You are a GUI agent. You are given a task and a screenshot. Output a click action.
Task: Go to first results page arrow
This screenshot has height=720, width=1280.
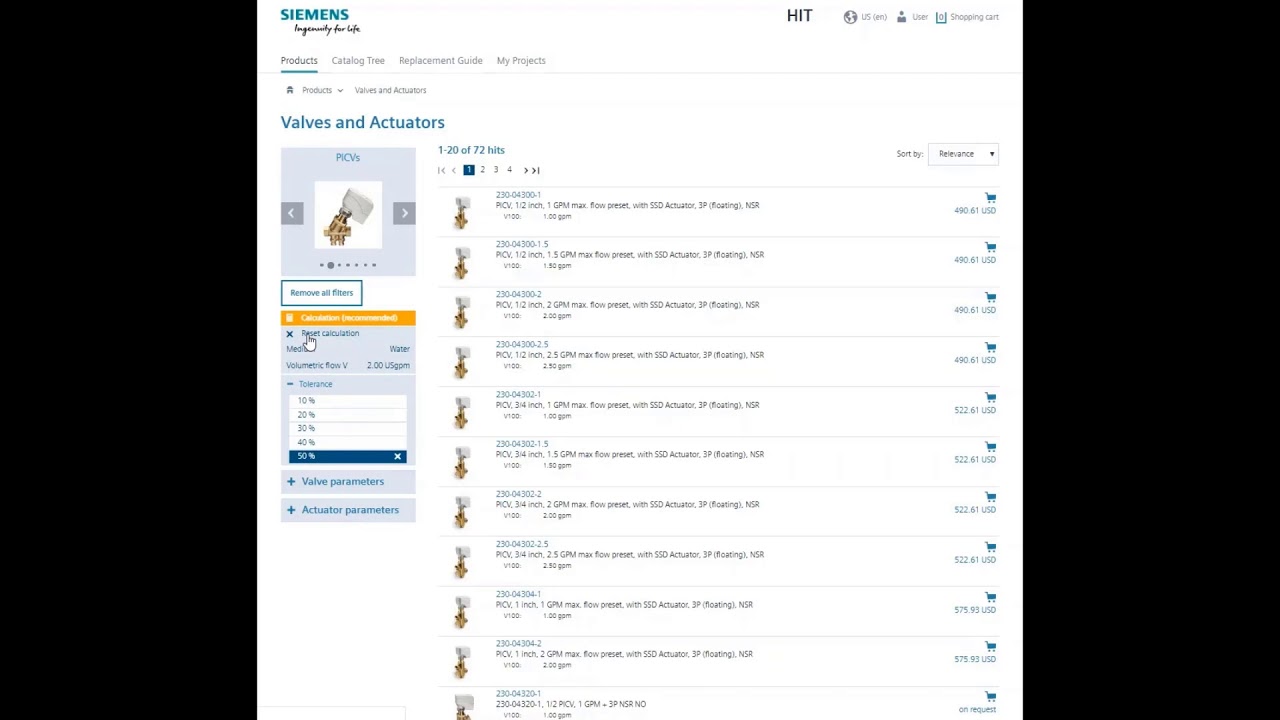[441, 170]
